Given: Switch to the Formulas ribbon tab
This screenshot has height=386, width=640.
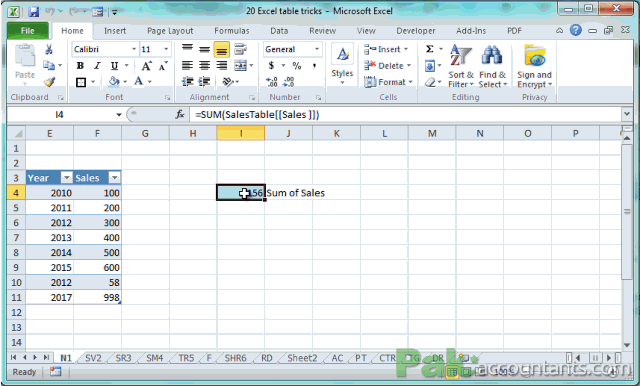Looking at the screenshot, I should click(x=231, y=31).
